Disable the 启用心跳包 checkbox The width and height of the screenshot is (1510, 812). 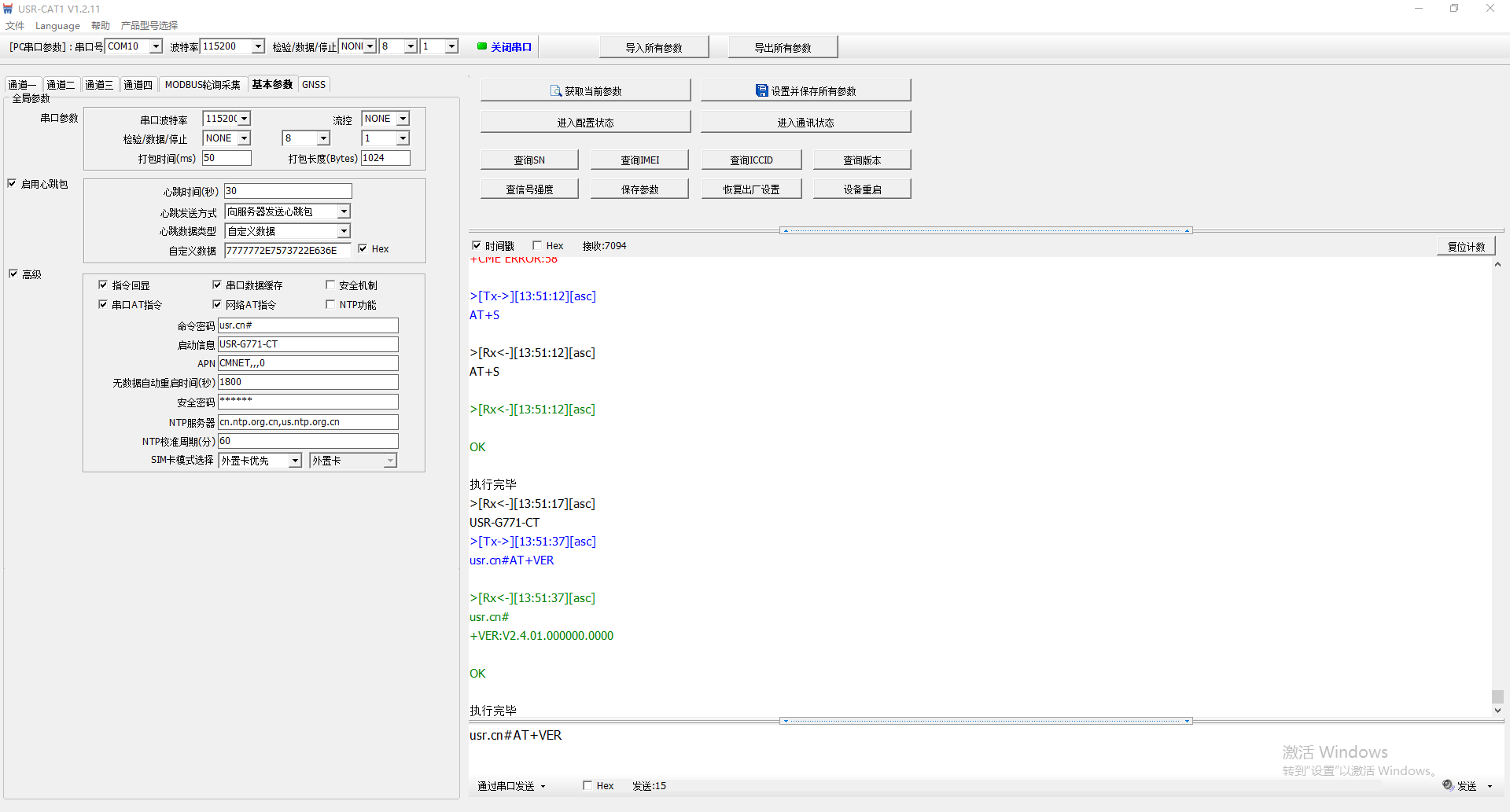pyautogui.click(x=13, y=184)
